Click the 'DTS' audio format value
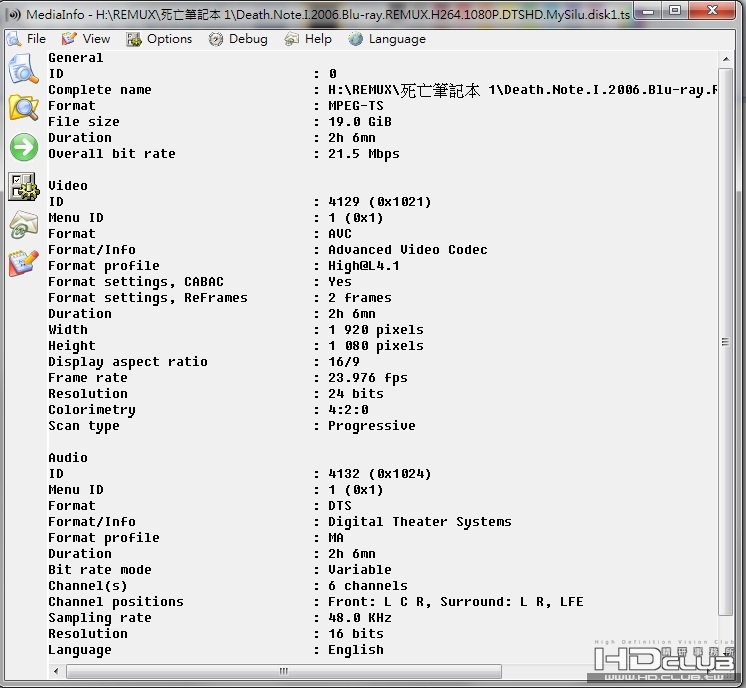Image resolution: width=746 pixels, height=688 pixels. (x=340, y=506)
